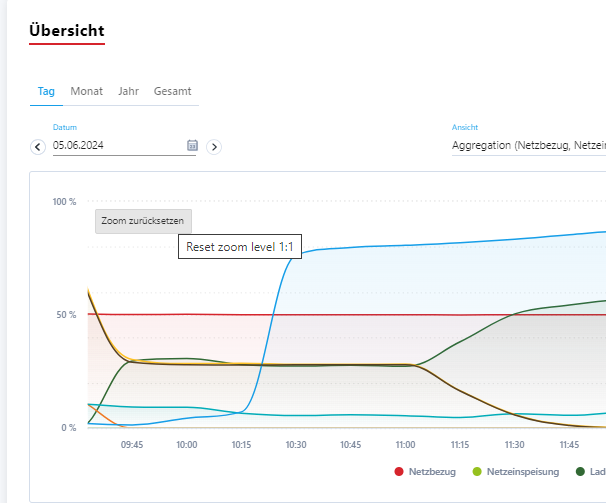606x503 pixels.
Task: Click the Übersicht heading
Action: (67, 31)
